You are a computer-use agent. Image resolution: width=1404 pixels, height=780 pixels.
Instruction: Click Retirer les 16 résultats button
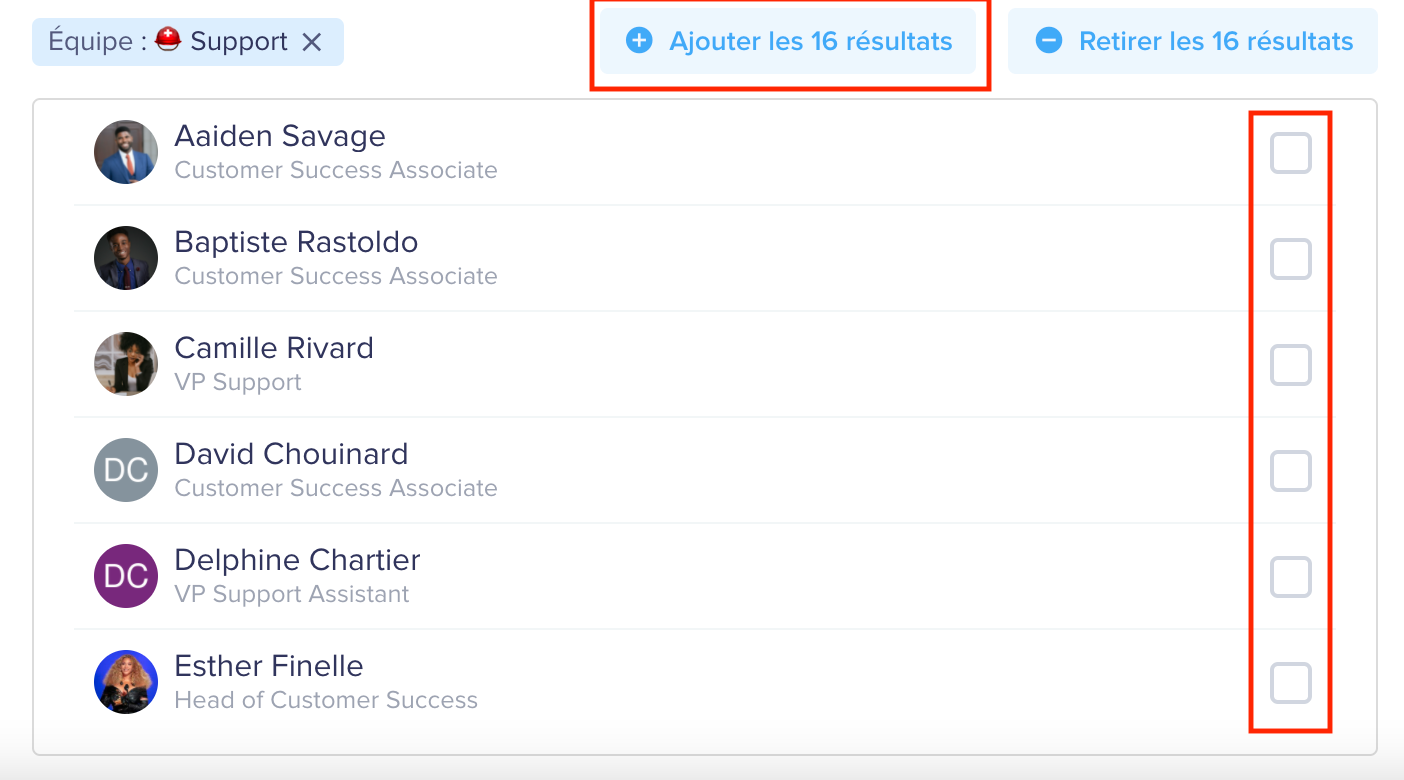[x=1193, y=41]
